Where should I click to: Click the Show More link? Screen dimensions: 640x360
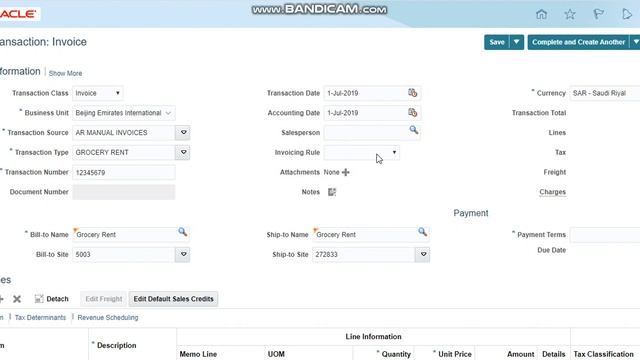(x=65, y=73)
